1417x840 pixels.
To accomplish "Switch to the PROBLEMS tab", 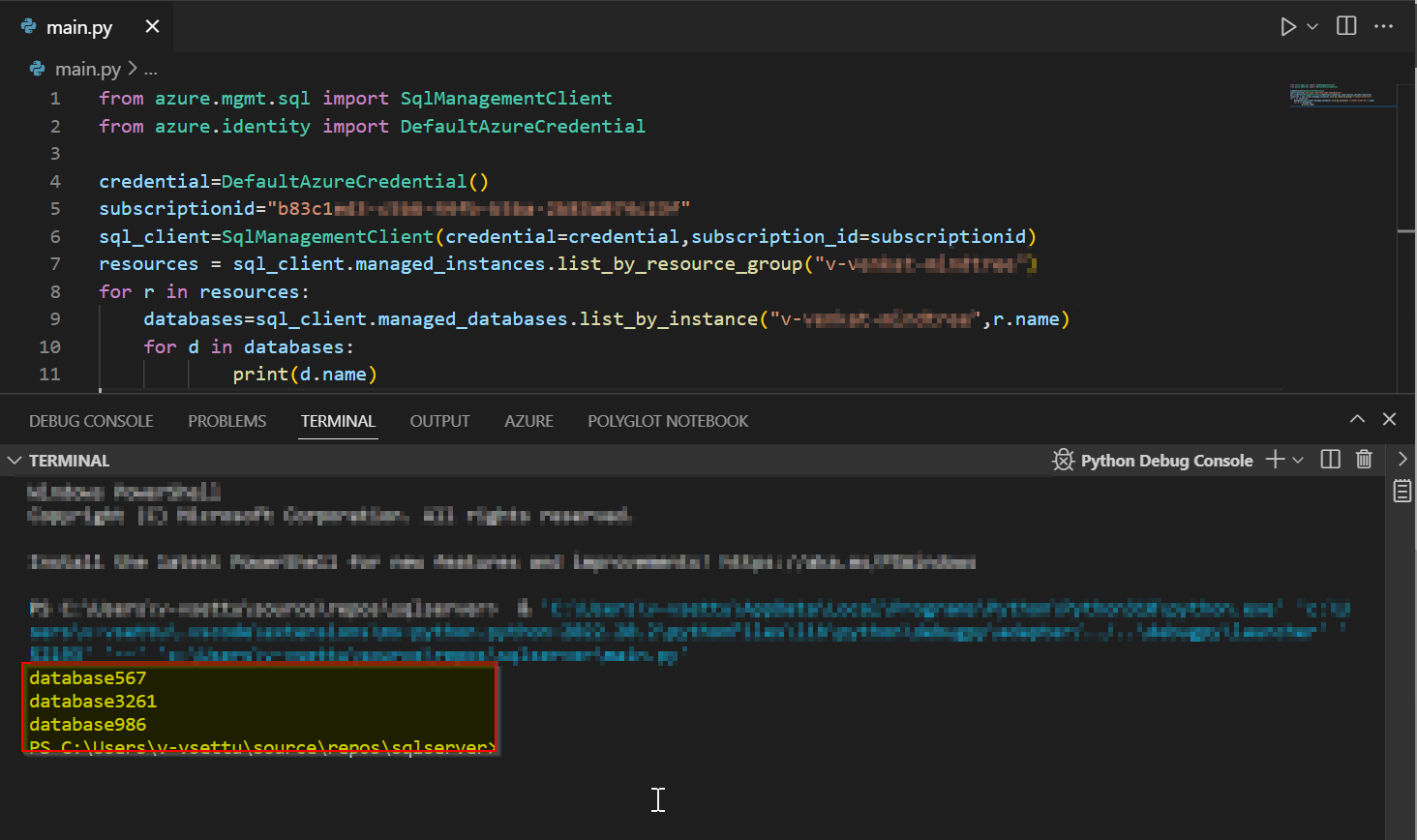I will click(x=226, y=421).
